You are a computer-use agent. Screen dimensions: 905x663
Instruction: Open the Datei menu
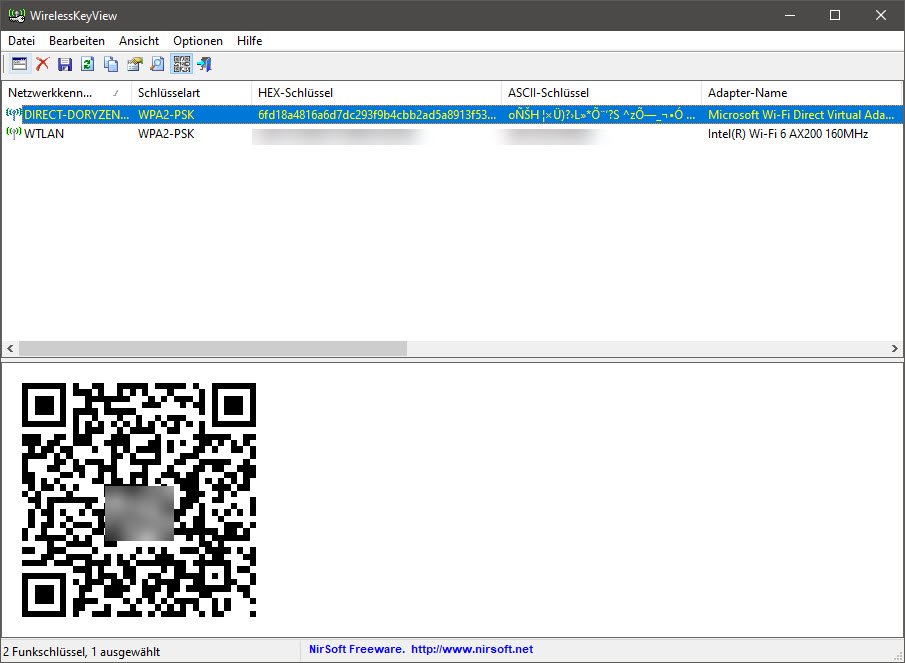[x=21, y=41]
